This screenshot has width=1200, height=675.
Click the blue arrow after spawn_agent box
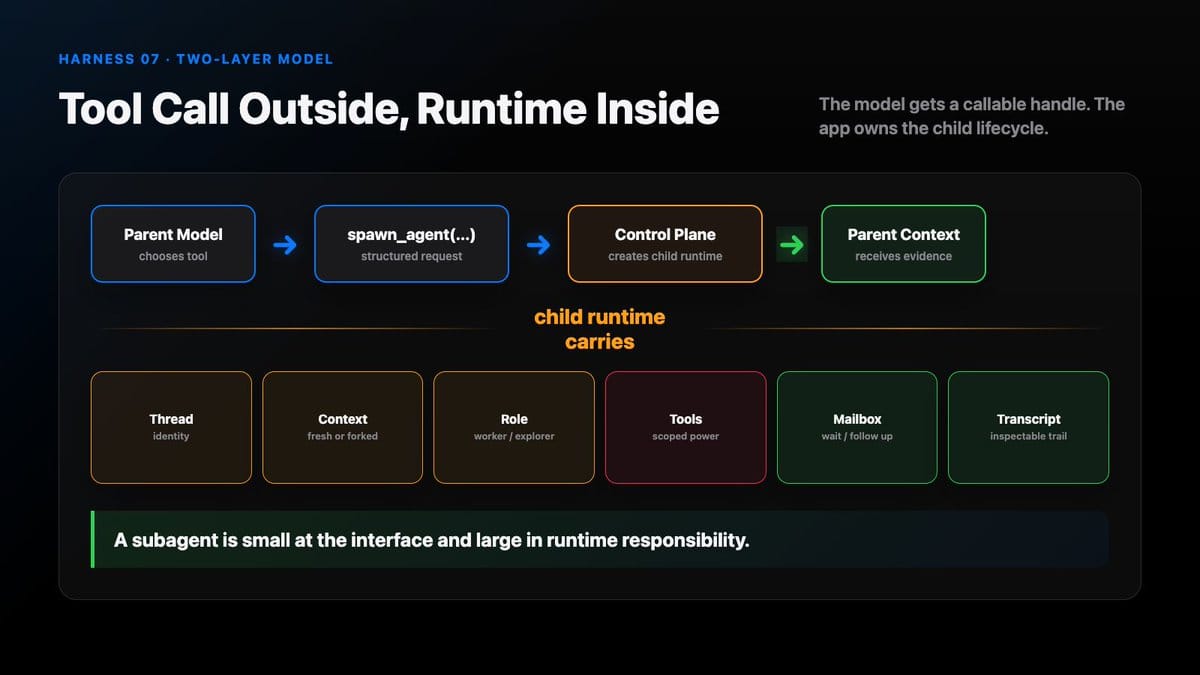pos(538,245)
